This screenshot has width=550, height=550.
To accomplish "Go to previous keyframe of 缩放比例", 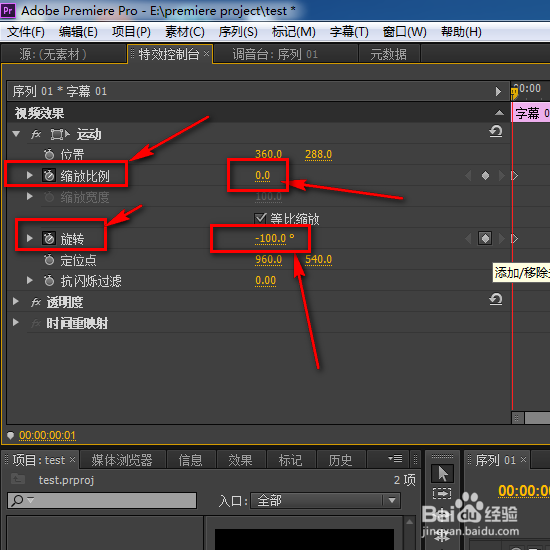I will tap(468, 175).
